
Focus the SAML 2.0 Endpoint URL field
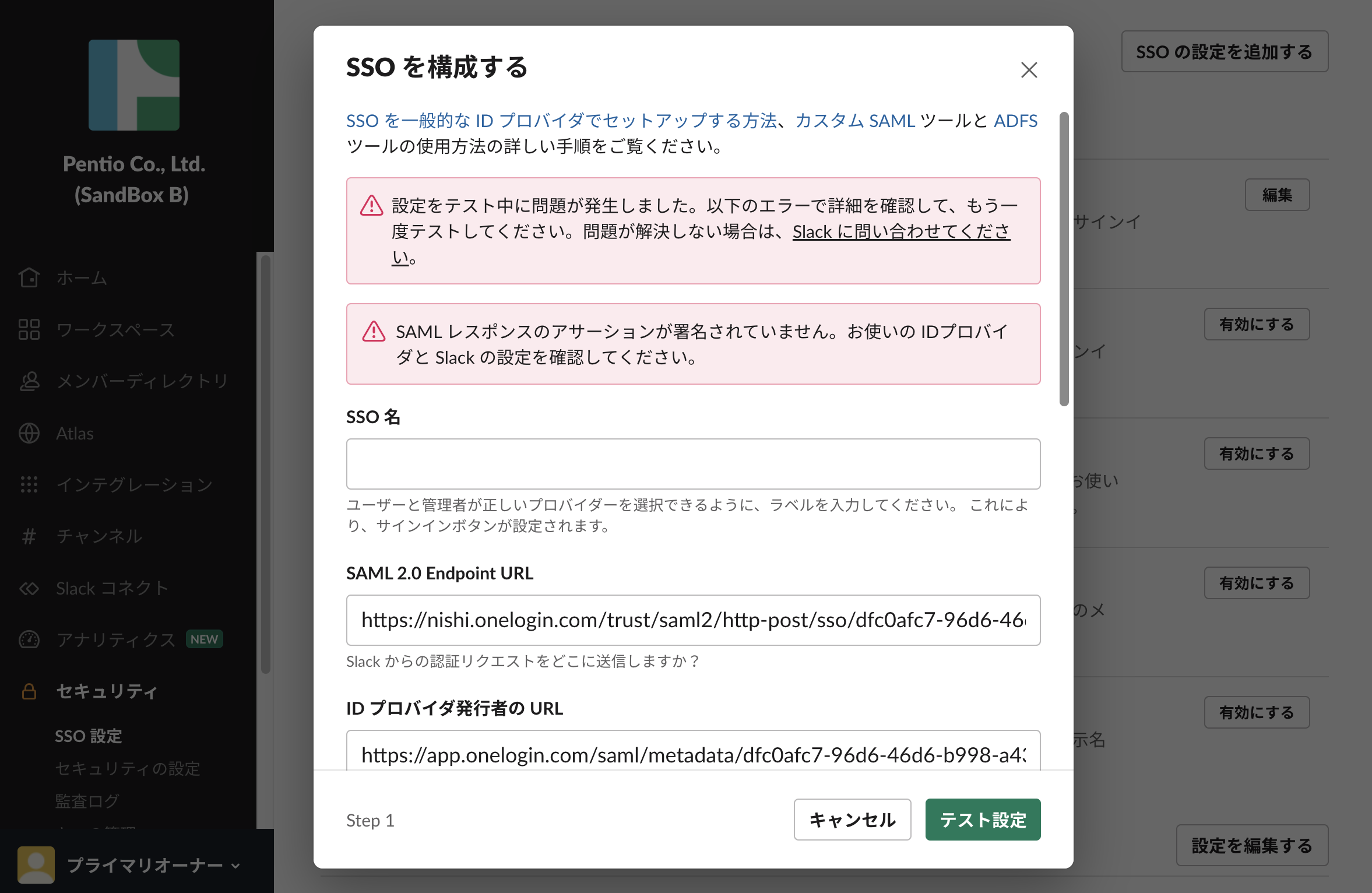[x=693, y=620]
